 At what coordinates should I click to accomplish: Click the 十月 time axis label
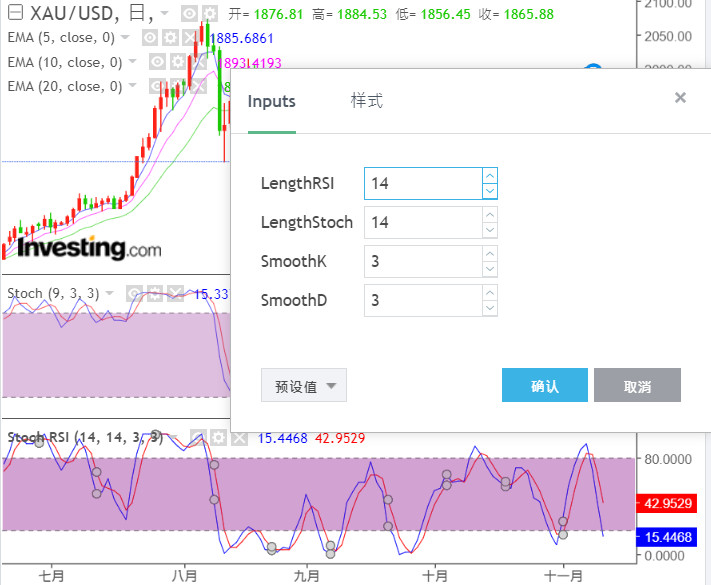(435, 576)
